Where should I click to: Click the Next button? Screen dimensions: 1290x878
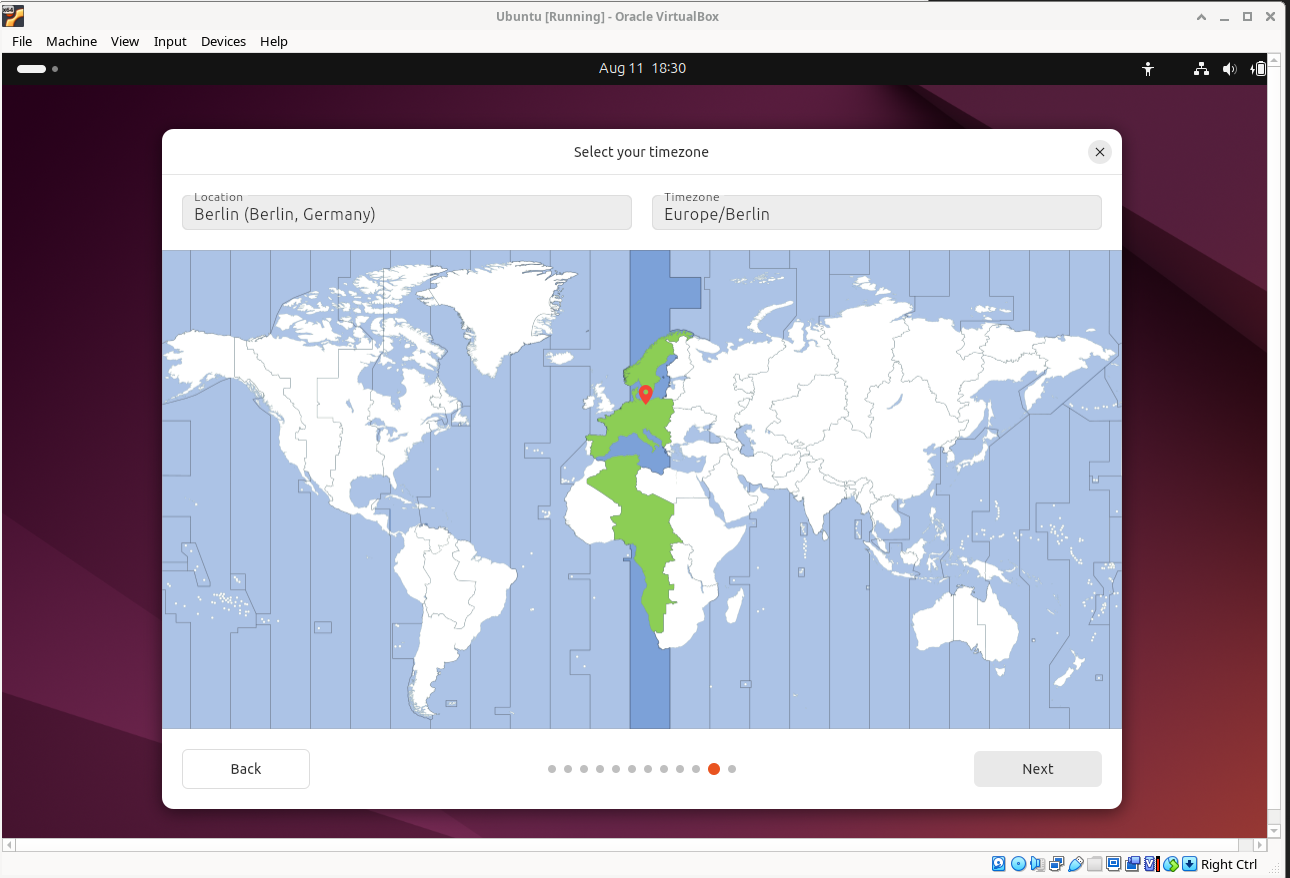(1037, 769)
